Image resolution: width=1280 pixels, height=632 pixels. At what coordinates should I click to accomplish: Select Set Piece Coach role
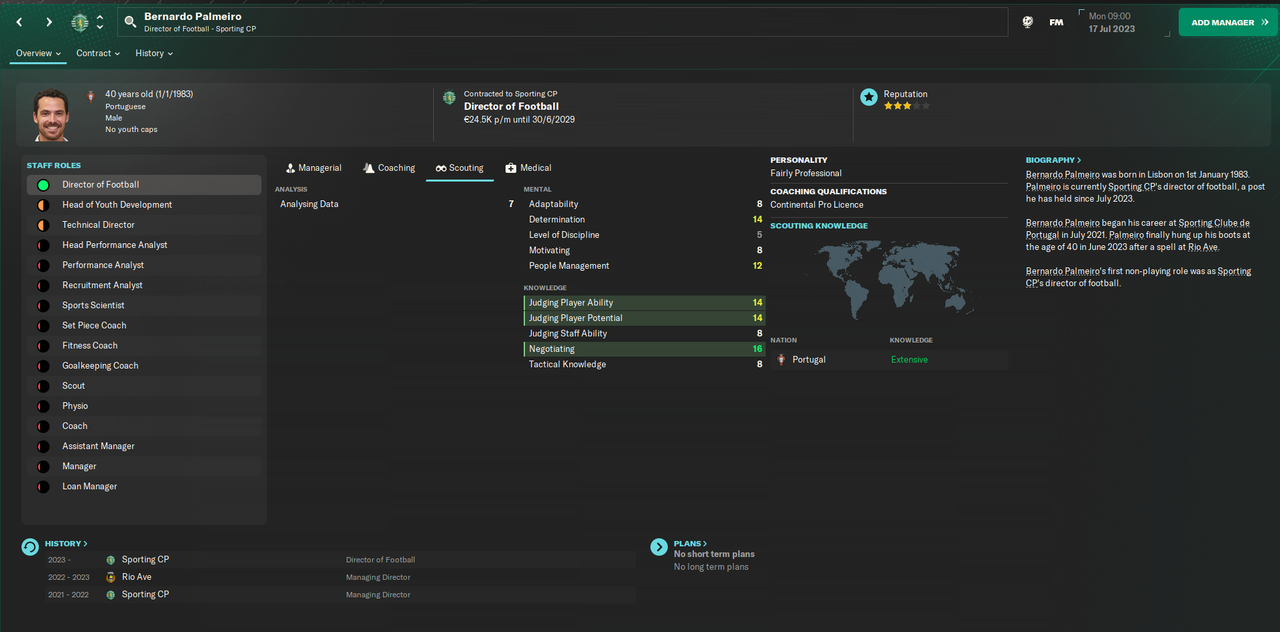pyautogui.click(x=144, y=326)
